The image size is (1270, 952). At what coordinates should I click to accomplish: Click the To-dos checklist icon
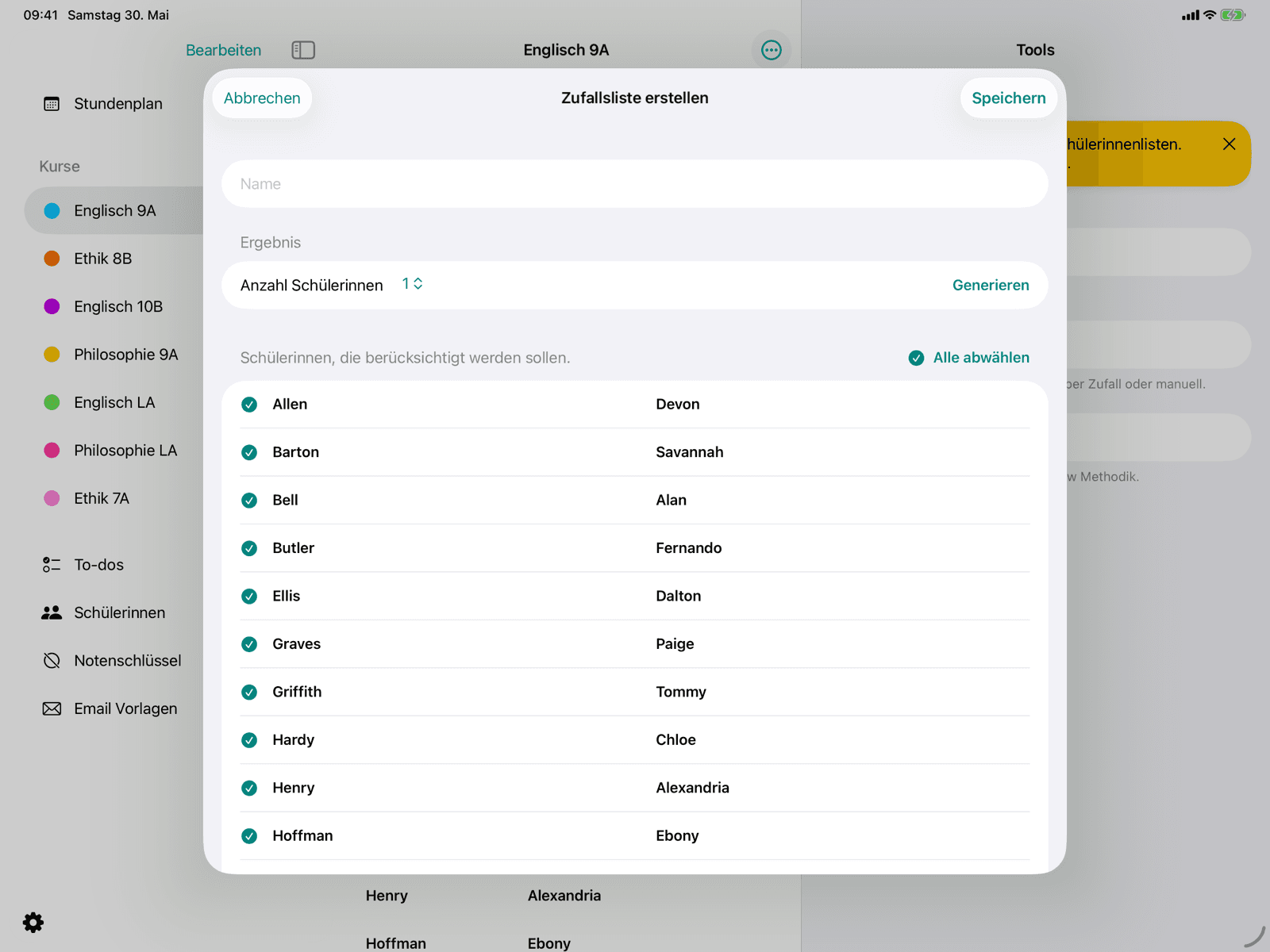[x=52, y=565]
